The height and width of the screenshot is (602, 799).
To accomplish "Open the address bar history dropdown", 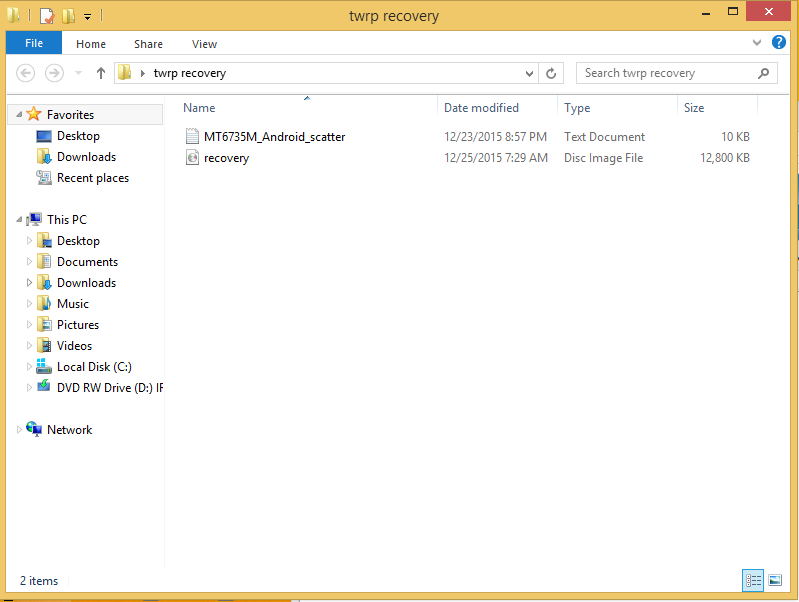I will (529, 73).
